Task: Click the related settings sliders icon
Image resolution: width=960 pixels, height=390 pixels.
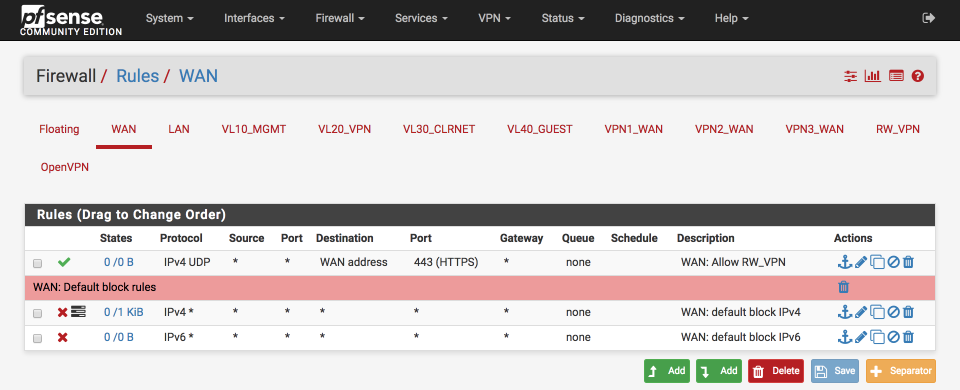Action: (850, 77)
